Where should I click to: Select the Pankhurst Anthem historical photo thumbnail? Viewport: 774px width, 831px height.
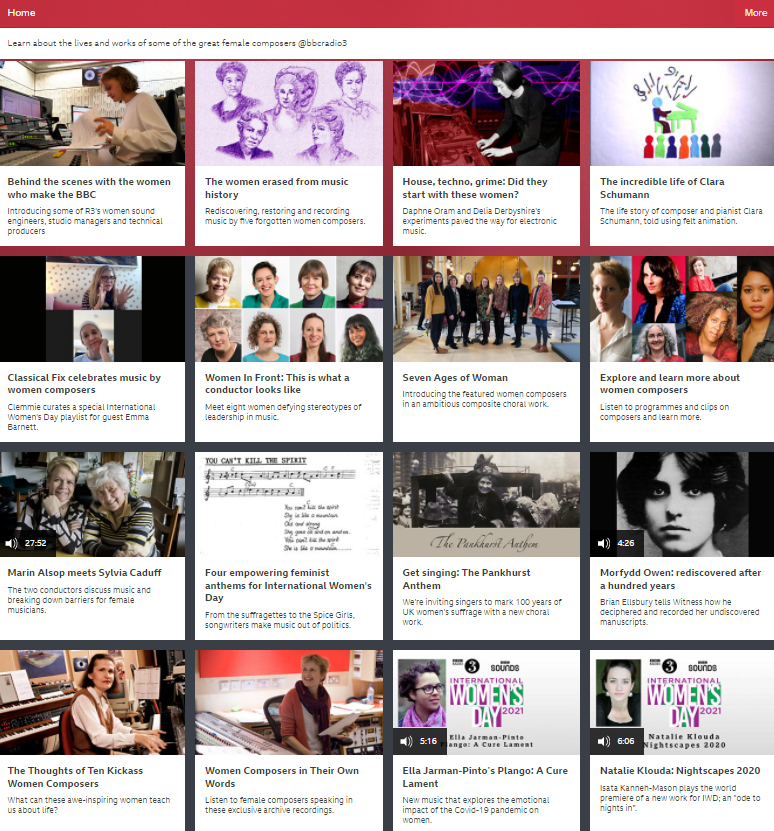click(486, 504)
